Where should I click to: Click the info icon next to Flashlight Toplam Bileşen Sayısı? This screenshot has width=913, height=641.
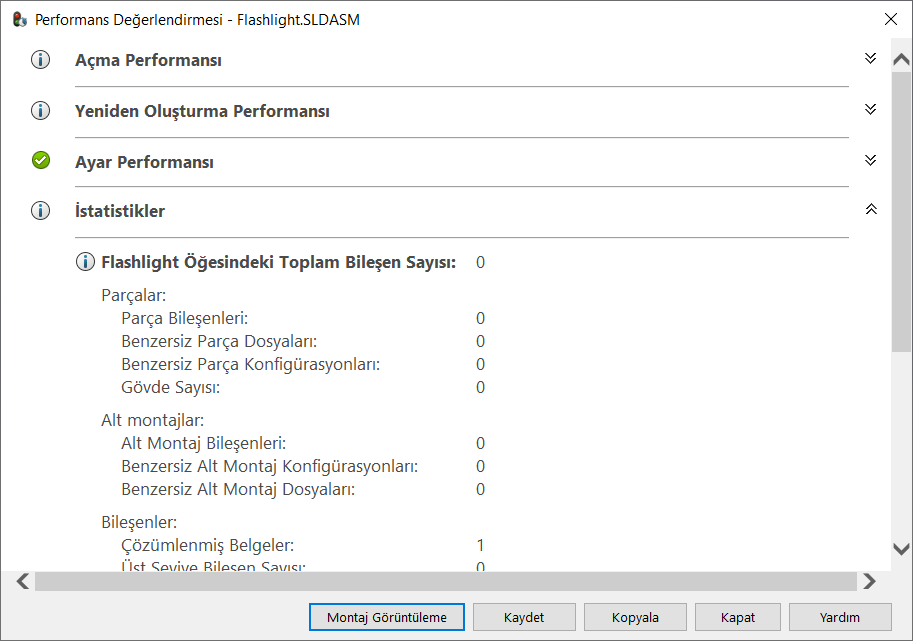pos(86,263)
